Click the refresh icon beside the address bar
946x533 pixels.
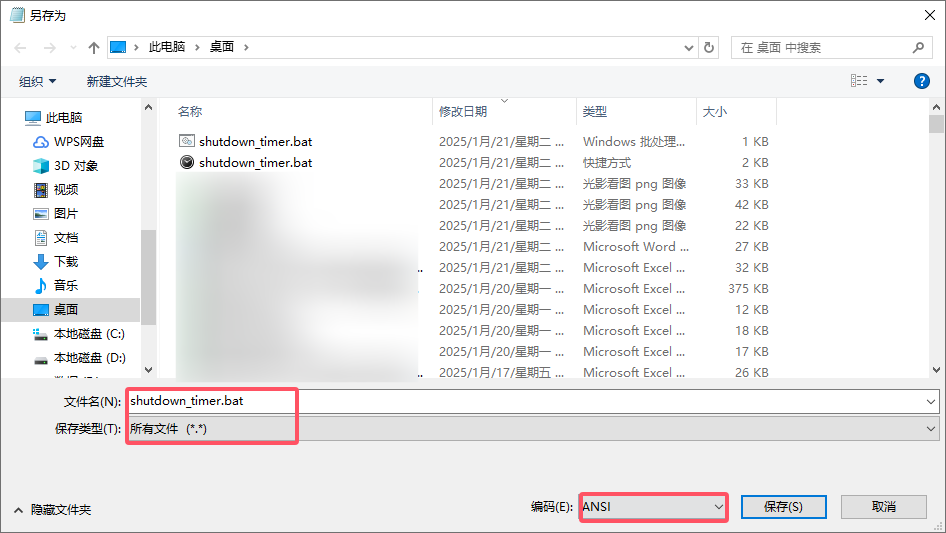coord(709,47)
